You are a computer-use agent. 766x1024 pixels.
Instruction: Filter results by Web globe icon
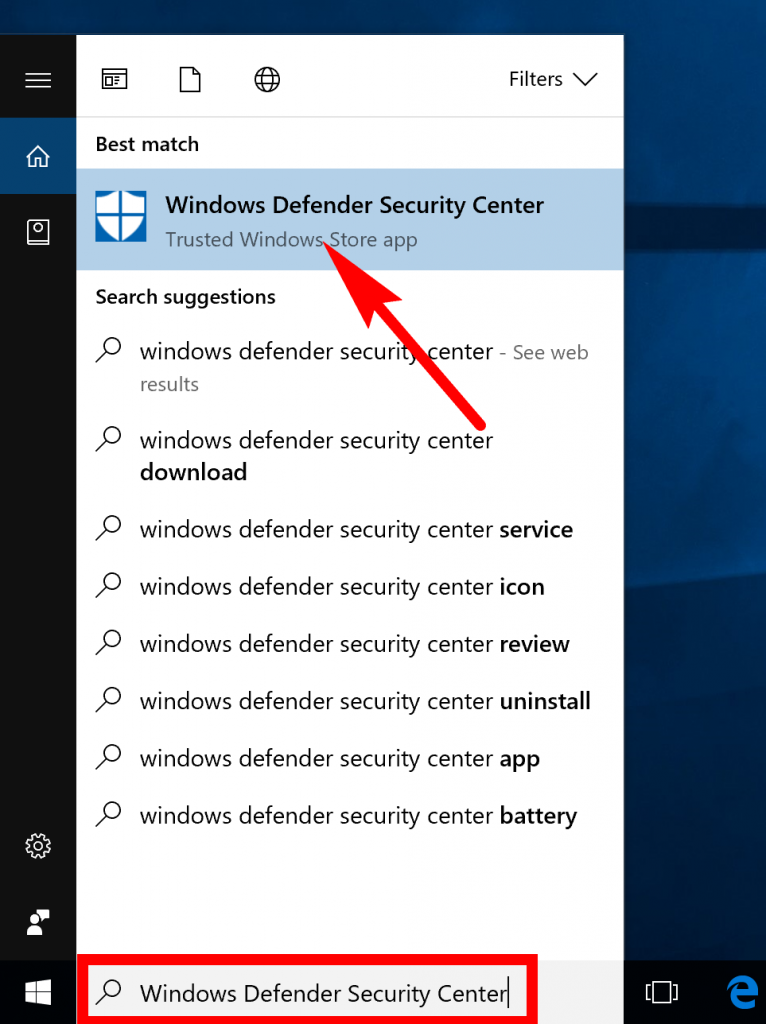point(266,79)
